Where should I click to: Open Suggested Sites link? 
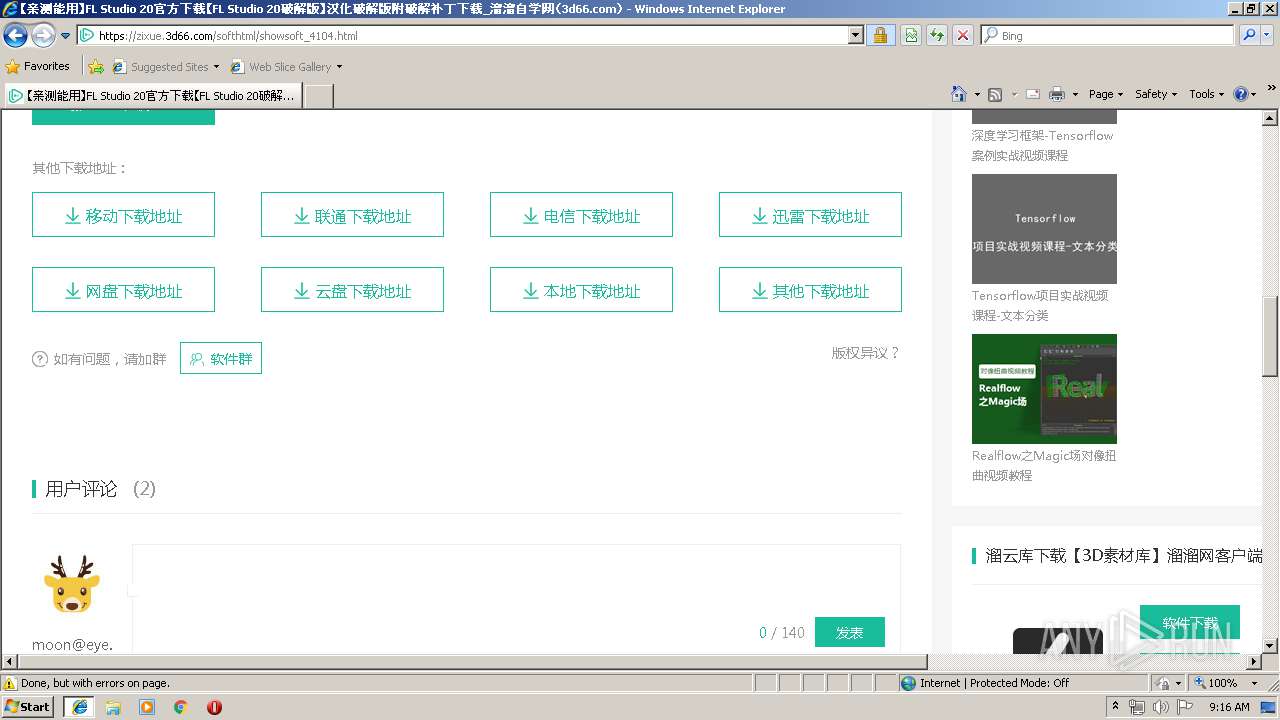165,67
